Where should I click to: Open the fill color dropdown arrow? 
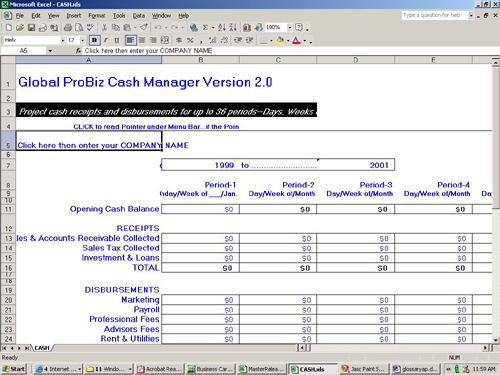(288, 41)
